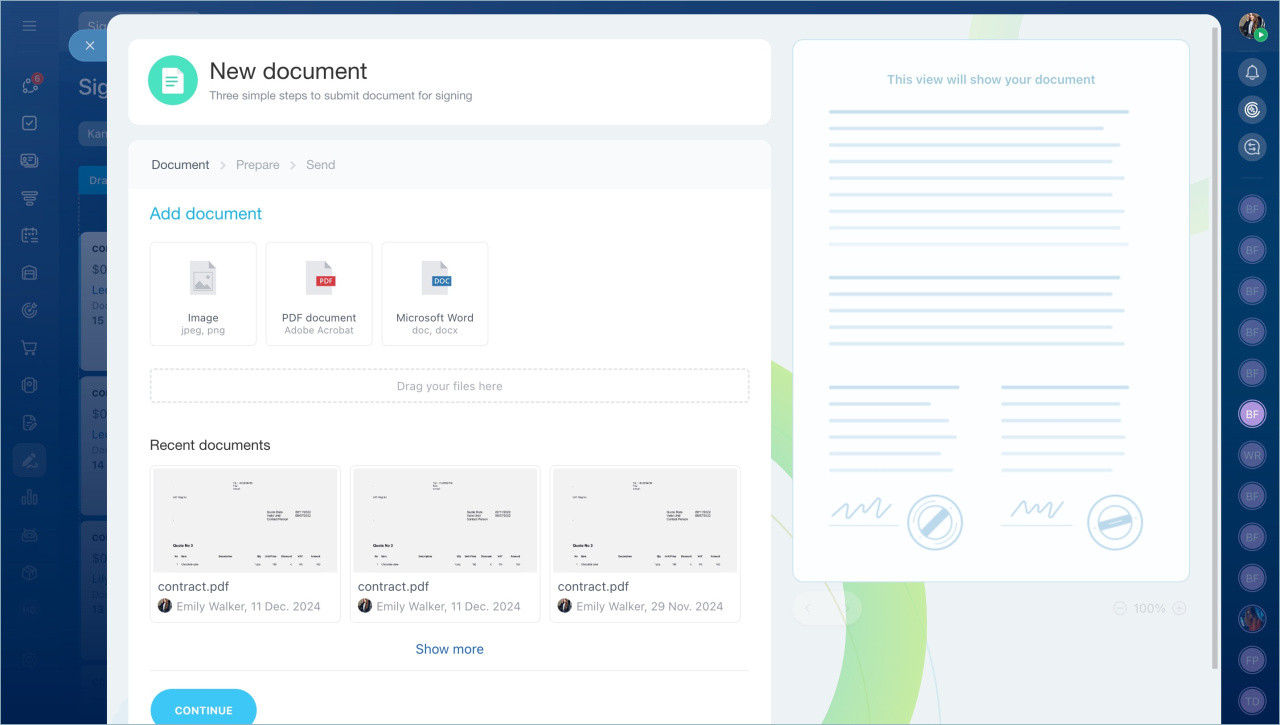Go to the Send step
Viewport: 1280px width, 725px height.
click(x=320, y=165)
